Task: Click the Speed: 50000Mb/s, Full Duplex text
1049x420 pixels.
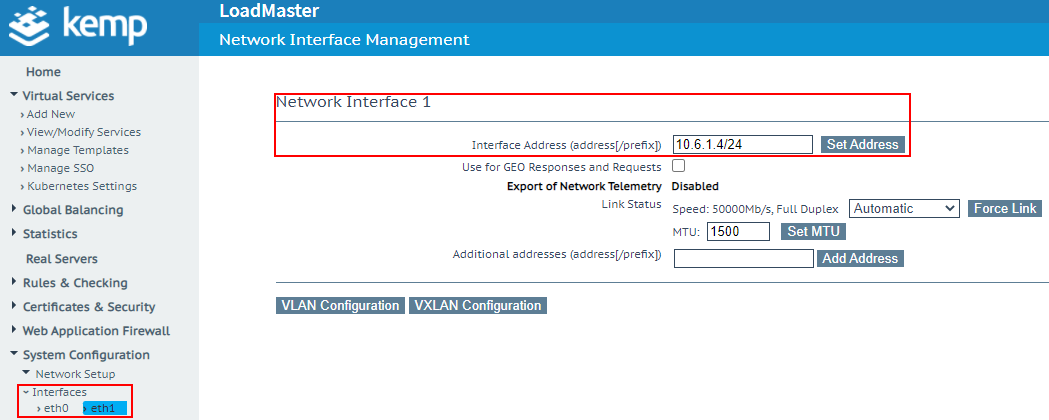Action: [x=755, y=209]
